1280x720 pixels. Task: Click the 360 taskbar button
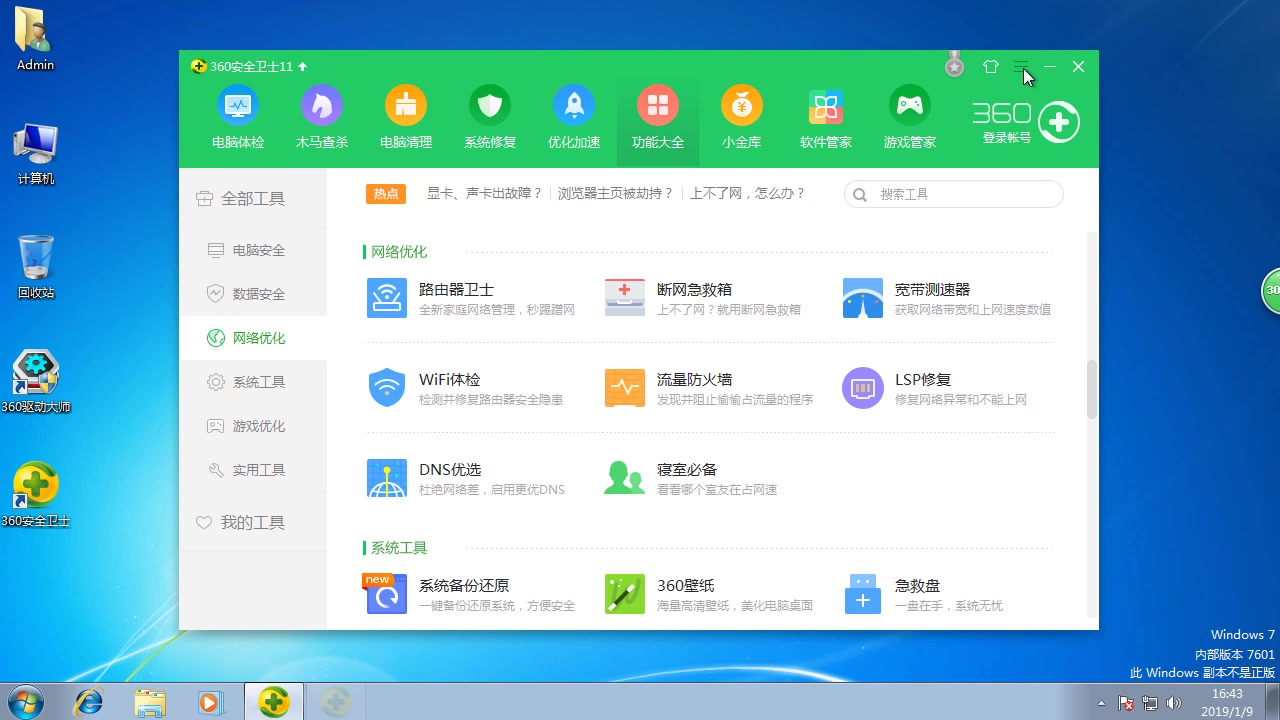tap(274, 702)
